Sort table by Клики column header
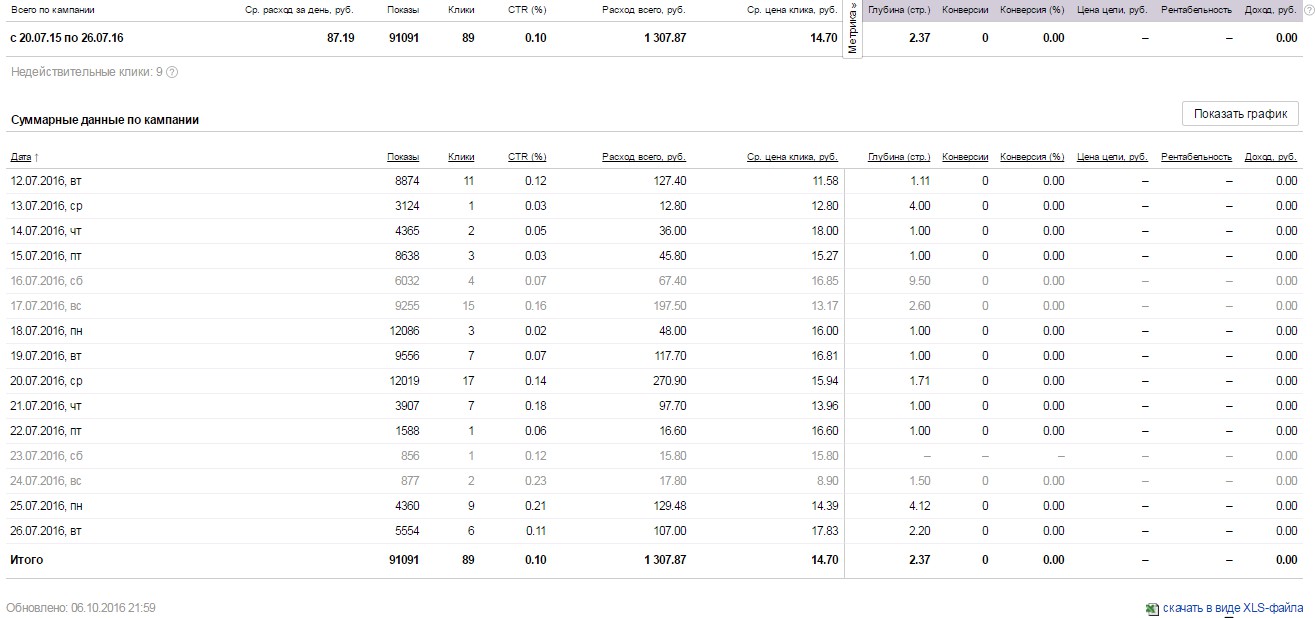Image resolution: width=1315 pixels, height=618 pixels. point(461,157)
